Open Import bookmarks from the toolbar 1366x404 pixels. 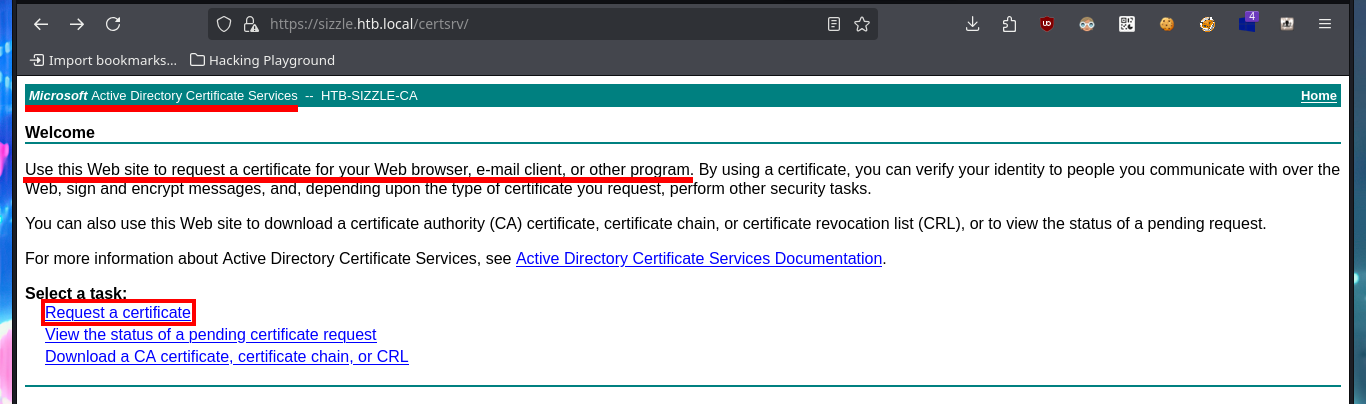pos(104,60)
